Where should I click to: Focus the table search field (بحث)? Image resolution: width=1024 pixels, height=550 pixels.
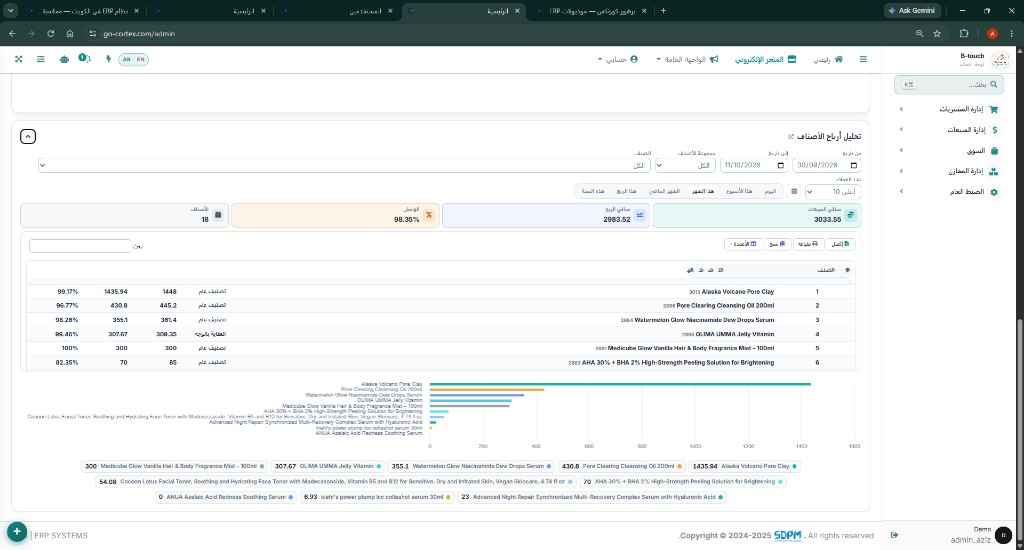point(80,246)
